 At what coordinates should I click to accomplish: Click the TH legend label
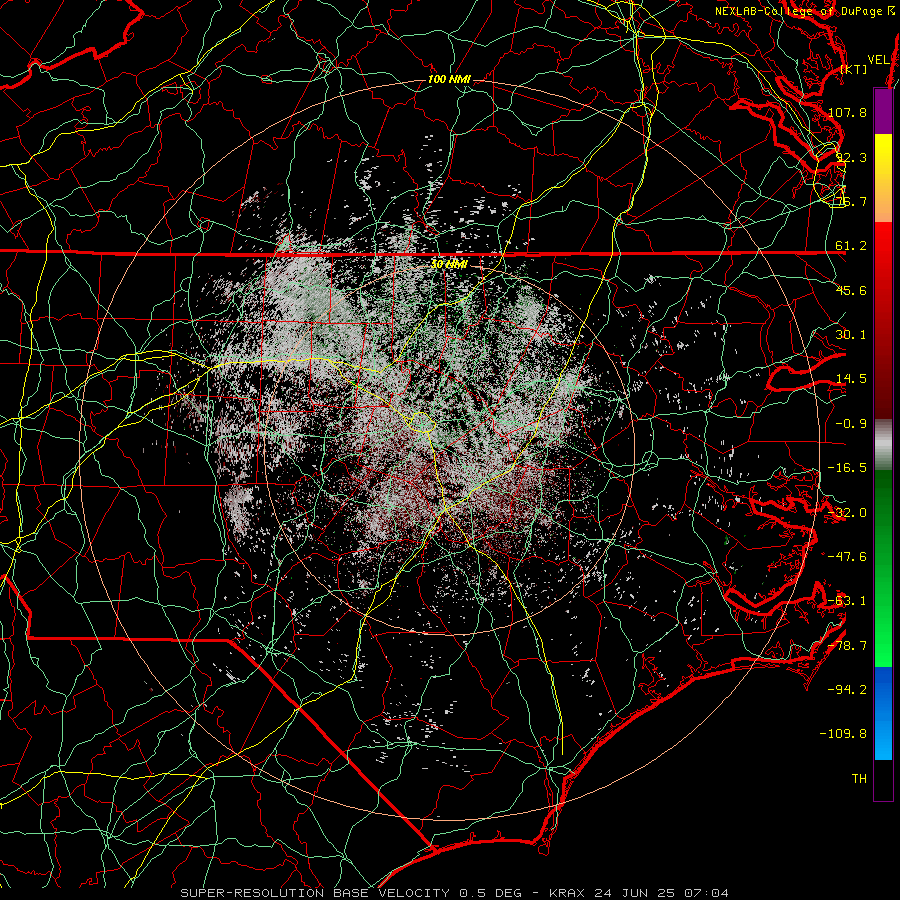(x=859, y=779)
